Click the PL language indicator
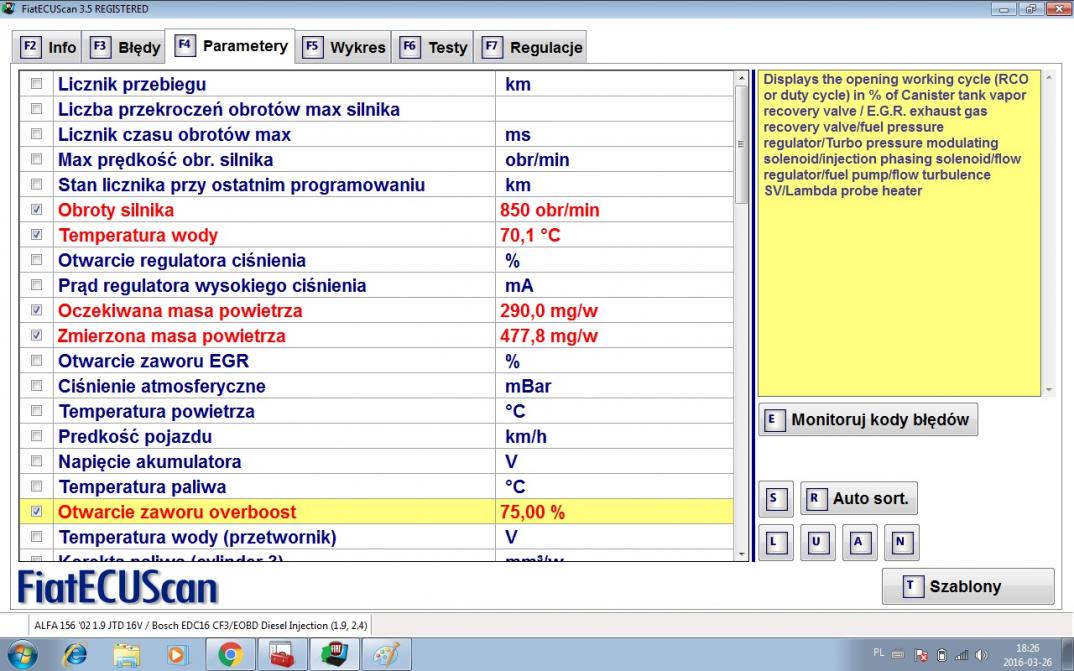1074x671 pixels. coord(878,653)
